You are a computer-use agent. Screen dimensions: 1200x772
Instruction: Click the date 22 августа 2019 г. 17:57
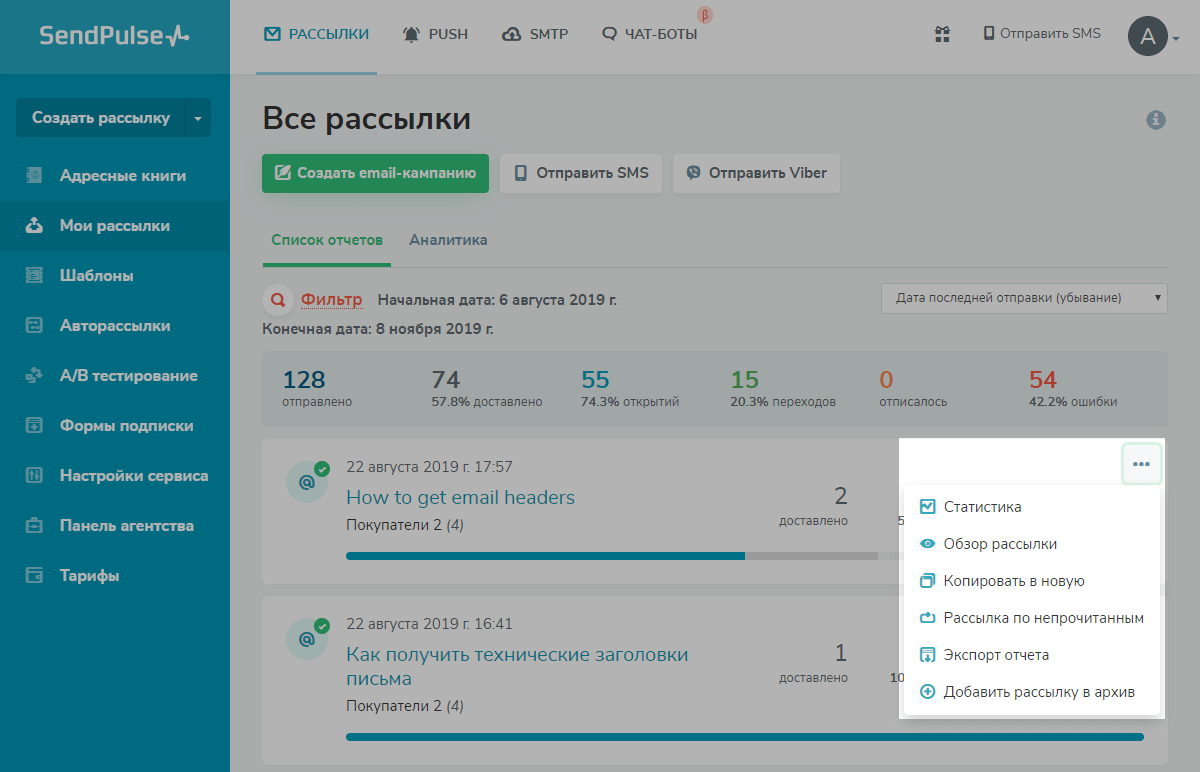(x=429, y=466)
